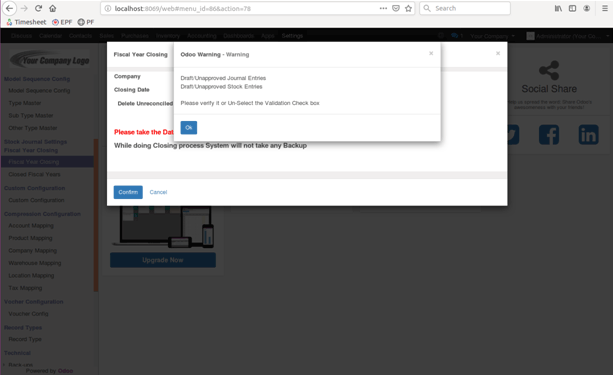Toggle the sidebar view icon
This screenshot has height=377, width=615.
[x=573, y=8]
